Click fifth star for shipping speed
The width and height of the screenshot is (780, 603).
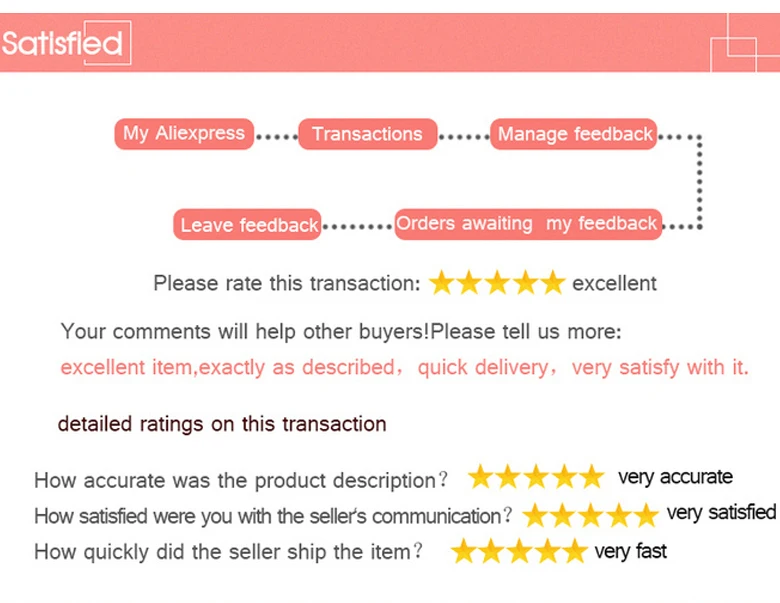click(x=574, y=552)
